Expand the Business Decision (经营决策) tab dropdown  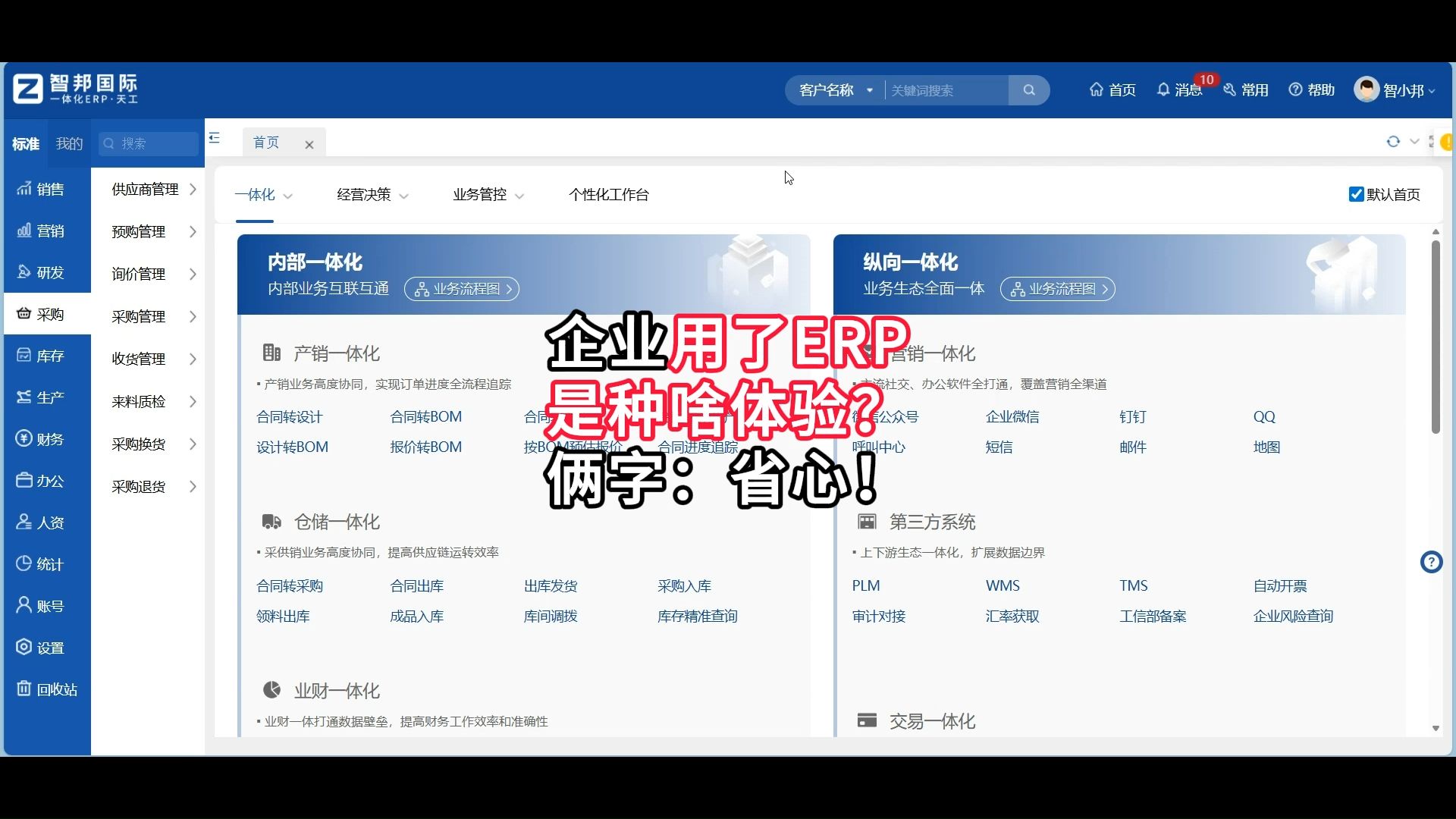click(x=372, y=195)
